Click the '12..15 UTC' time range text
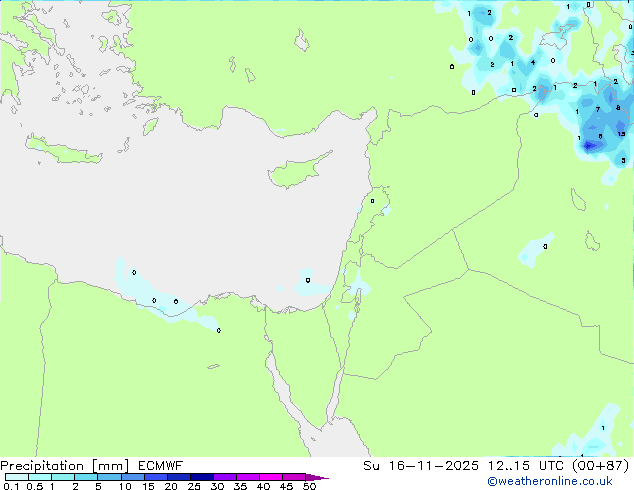Viewport: 634px width, 490px height. 526,466
